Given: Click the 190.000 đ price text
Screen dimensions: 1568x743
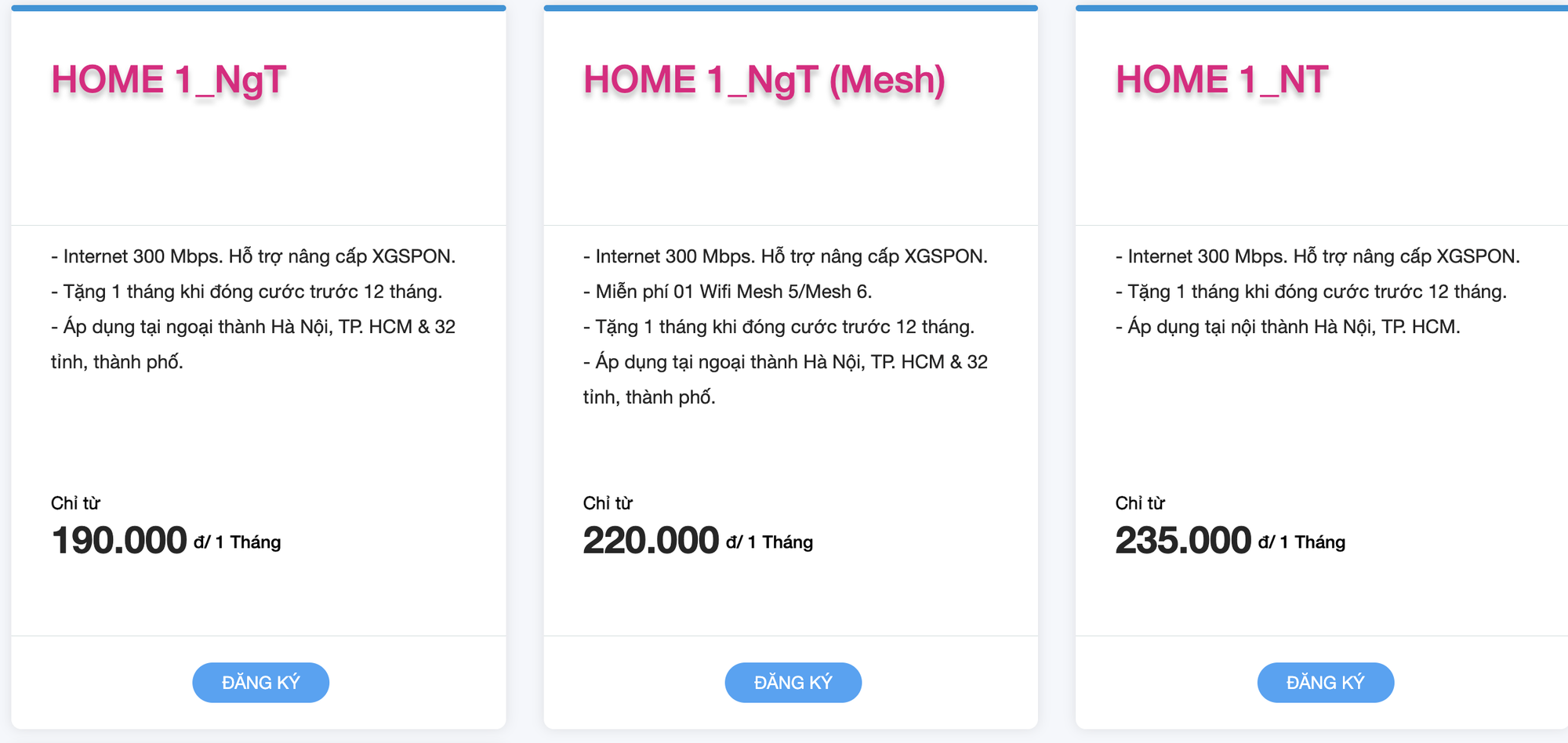Looking at the screenshot, I should point(119,539).
